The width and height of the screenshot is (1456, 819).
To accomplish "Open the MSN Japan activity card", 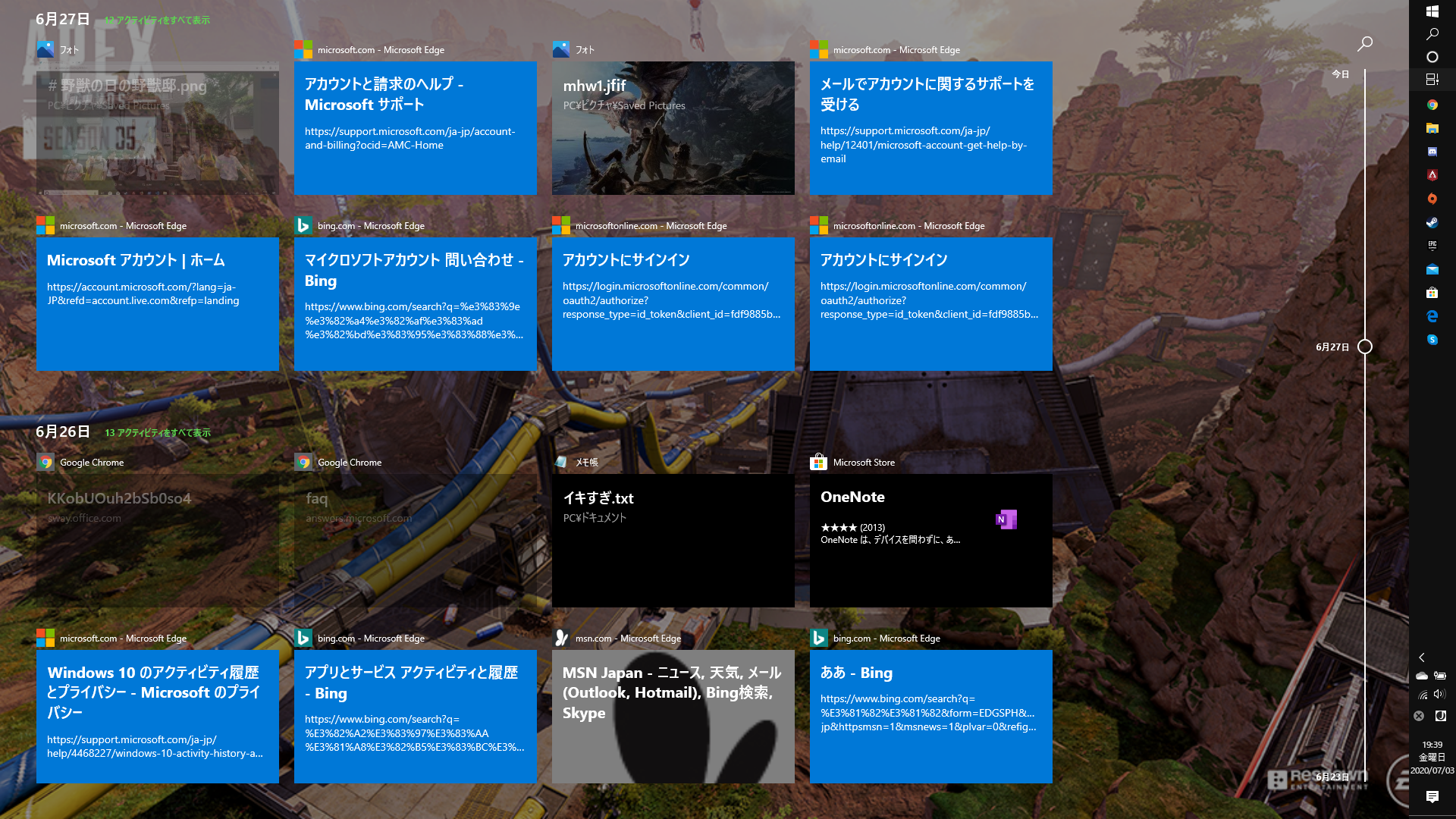I will pos(673,717).
